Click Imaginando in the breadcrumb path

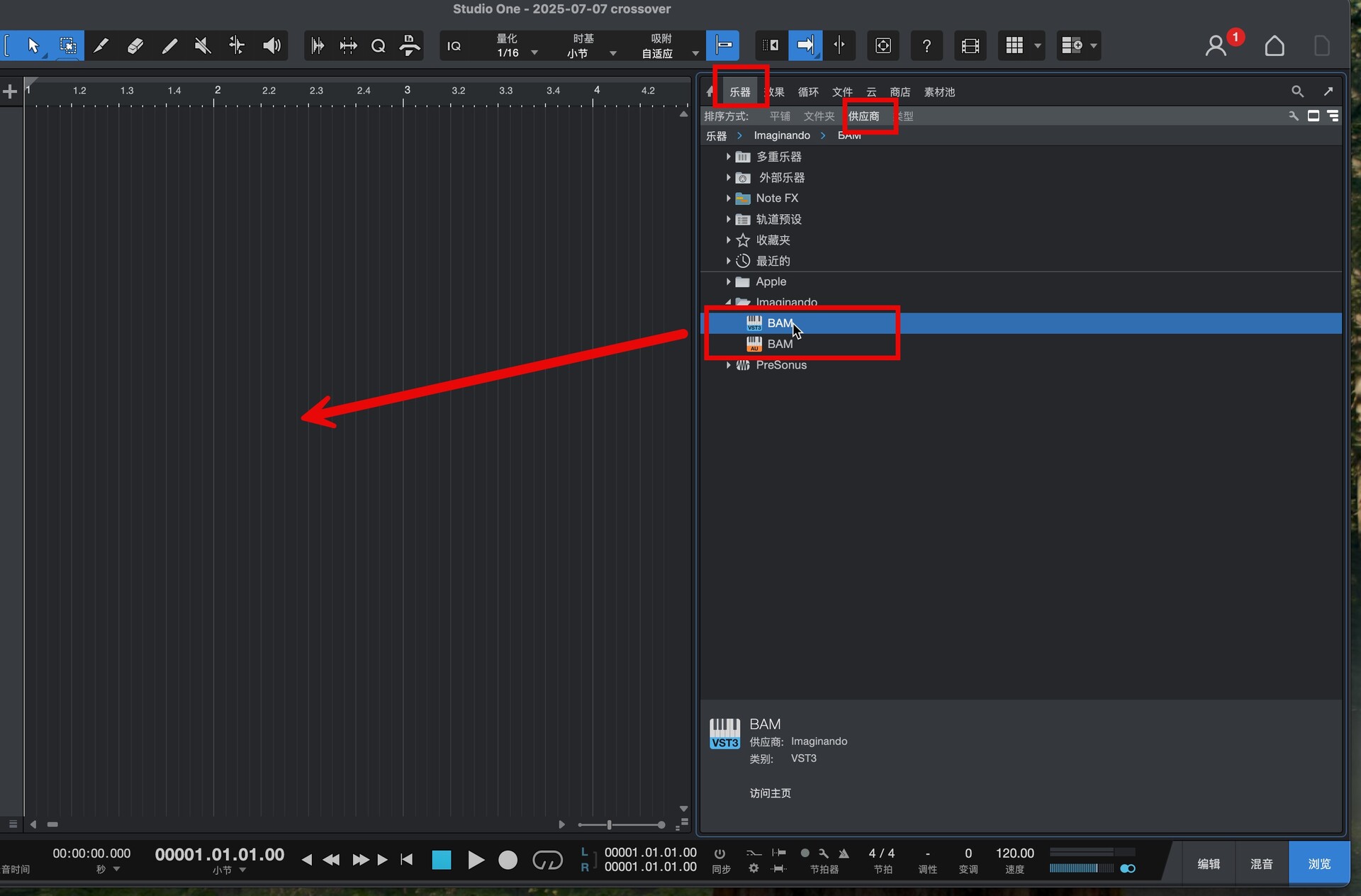(782, 135)
